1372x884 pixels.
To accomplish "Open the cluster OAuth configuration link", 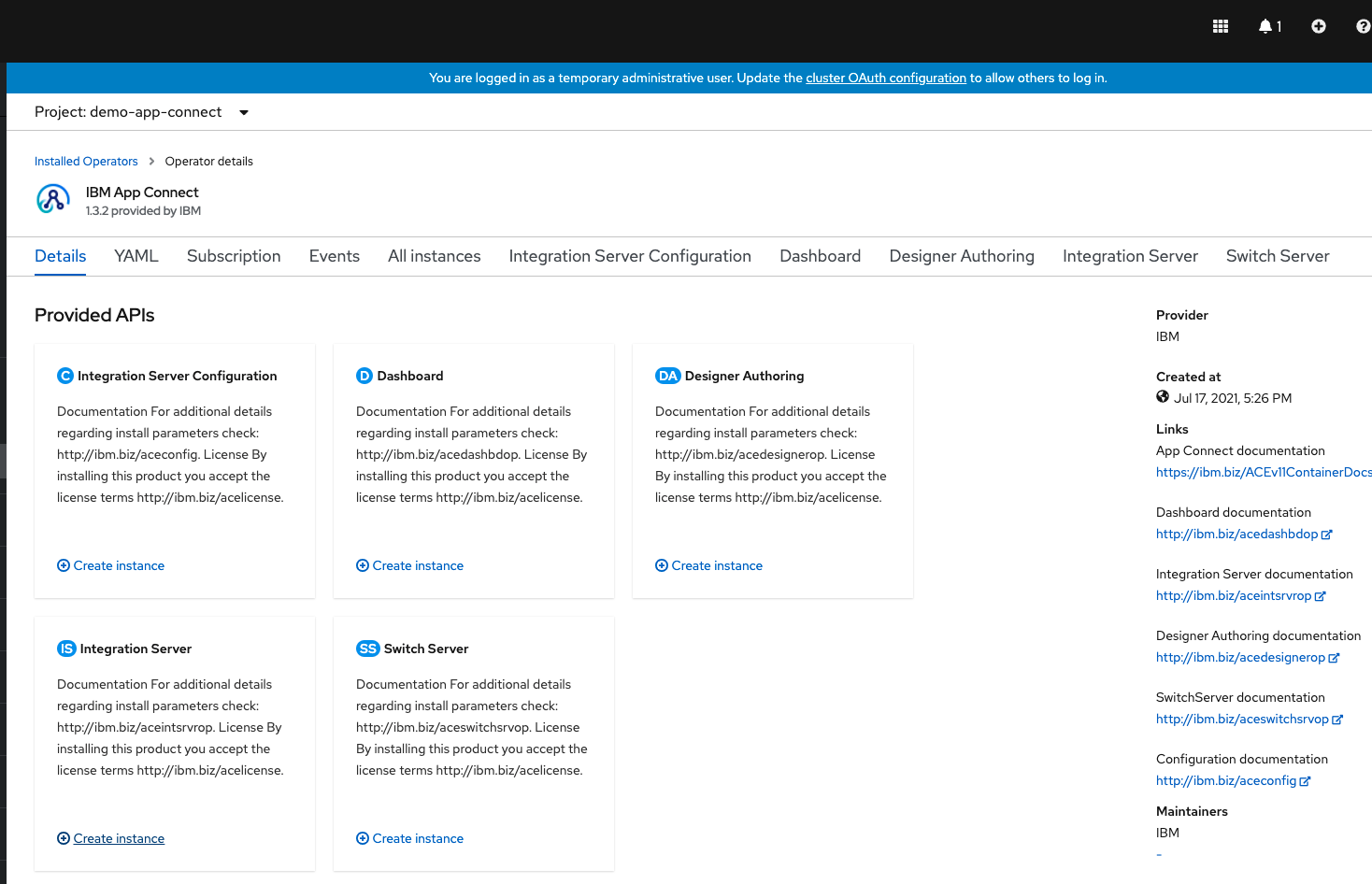I will (885, 78).
